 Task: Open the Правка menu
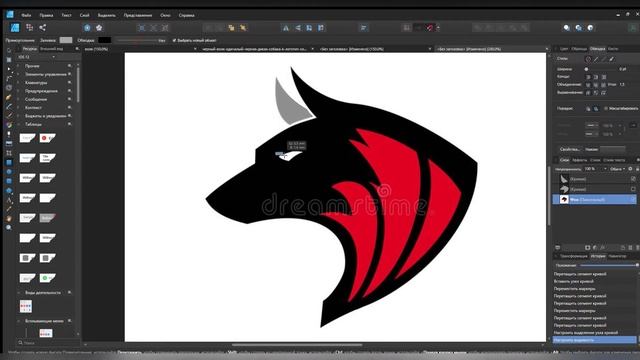point(46,15)
